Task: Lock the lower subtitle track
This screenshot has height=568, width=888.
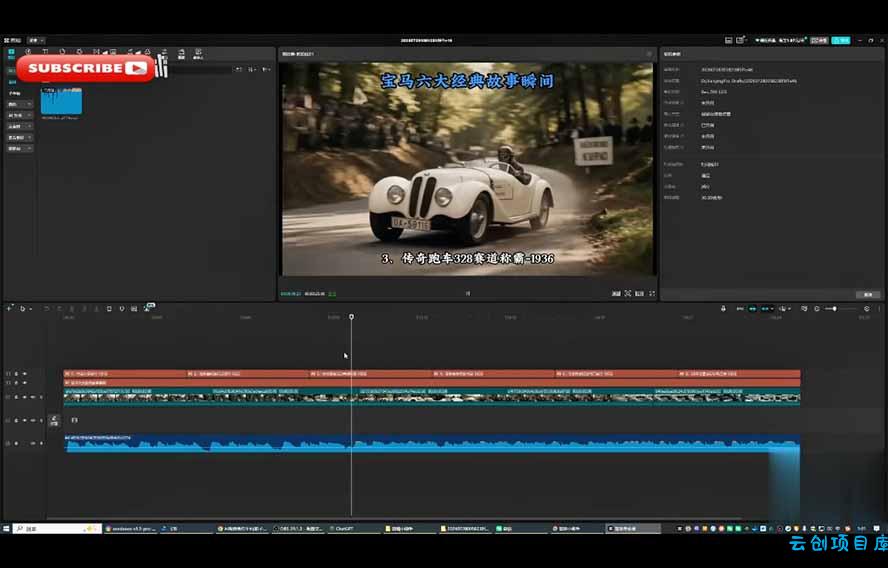Action: click(16, 383)
